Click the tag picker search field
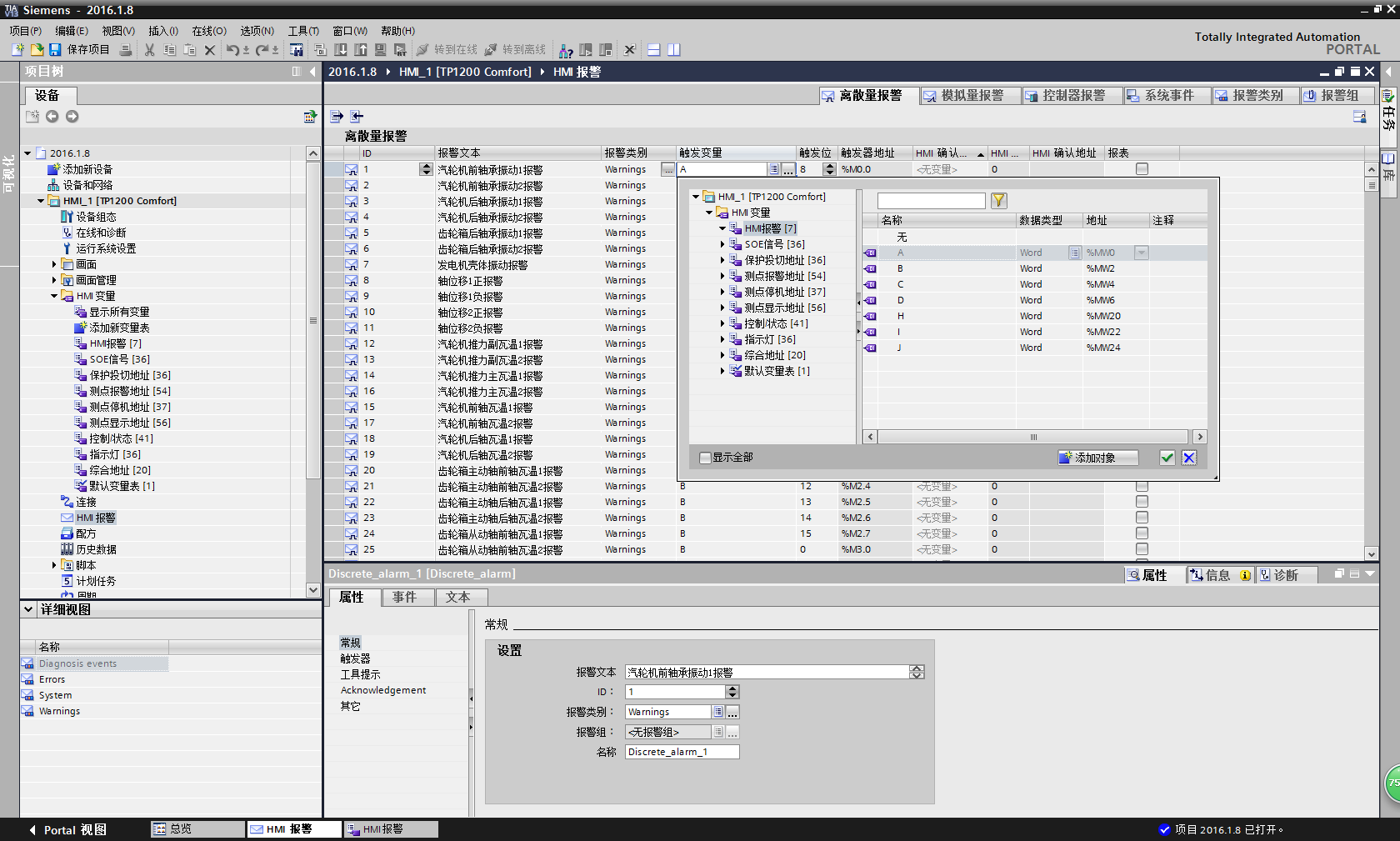Image resolution: width=1400 pixels, height=841 pixels. tap(931, 201)
